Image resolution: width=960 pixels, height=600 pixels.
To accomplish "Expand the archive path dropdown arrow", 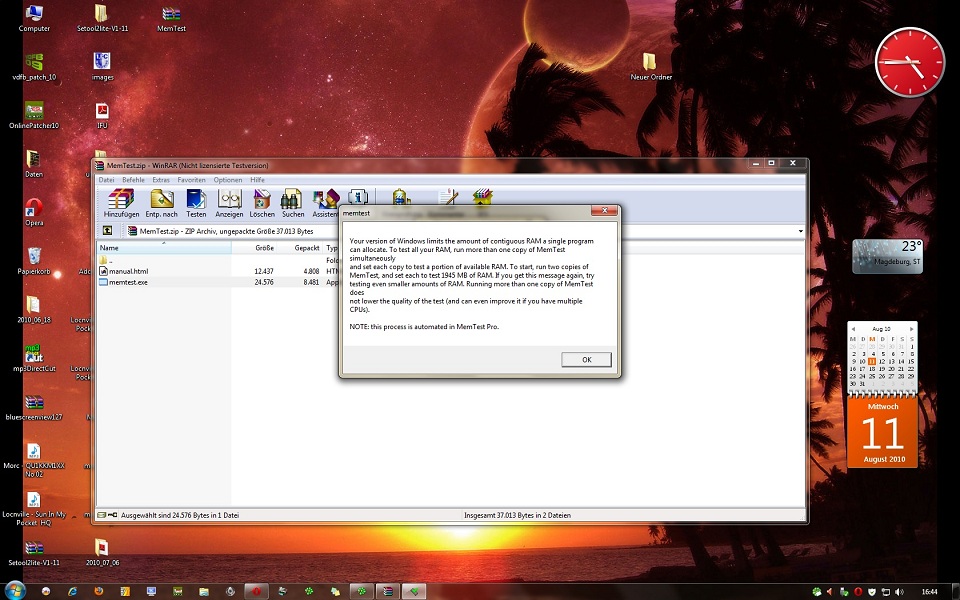I will click(x=801, y=231).
